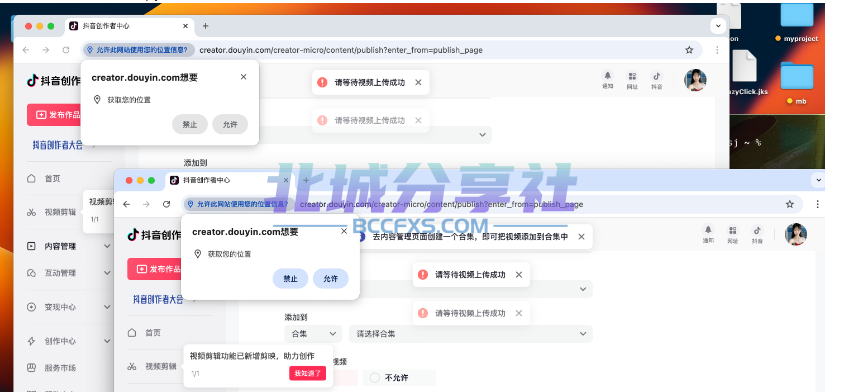This screenshot has width=842, height=392.
Task: Click the back arrow in front browser window
Action: 127,204
